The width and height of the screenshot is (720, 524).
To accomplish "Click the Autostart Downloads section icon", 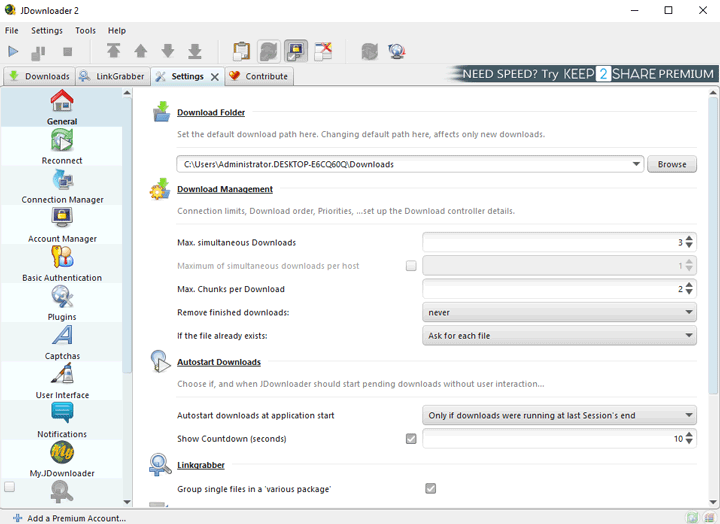I will 160,361.
